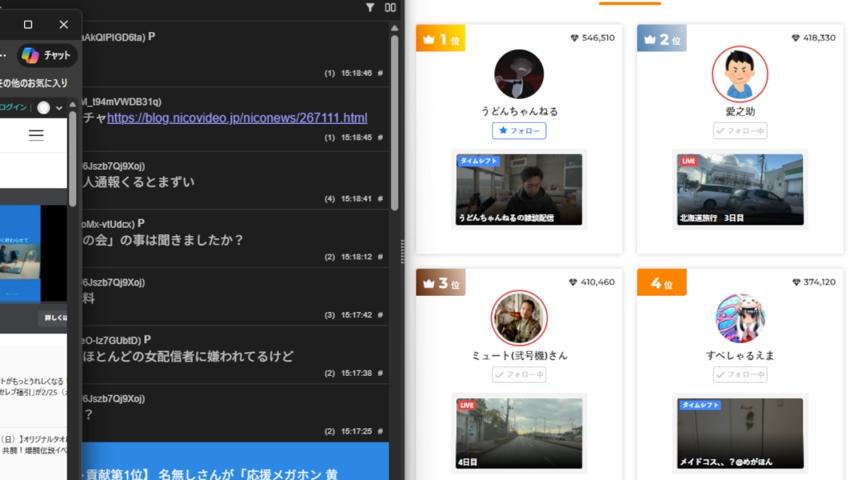Click hash icon of 15:18:41 comment
This screenshot has width=854, height=480.
[380, 199]
